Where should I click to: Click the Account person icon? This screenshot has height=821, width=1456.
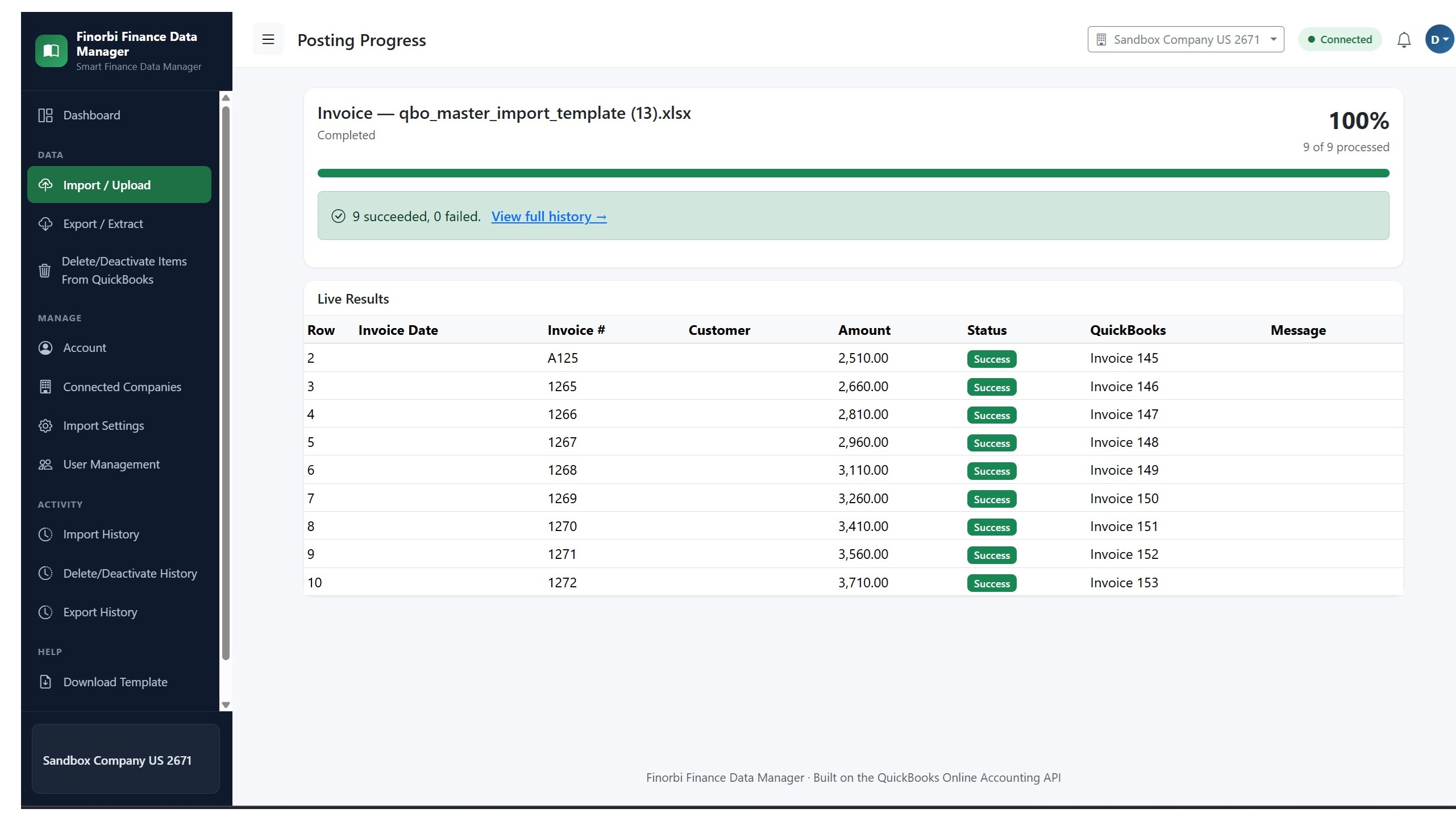[x=45, y=348]
